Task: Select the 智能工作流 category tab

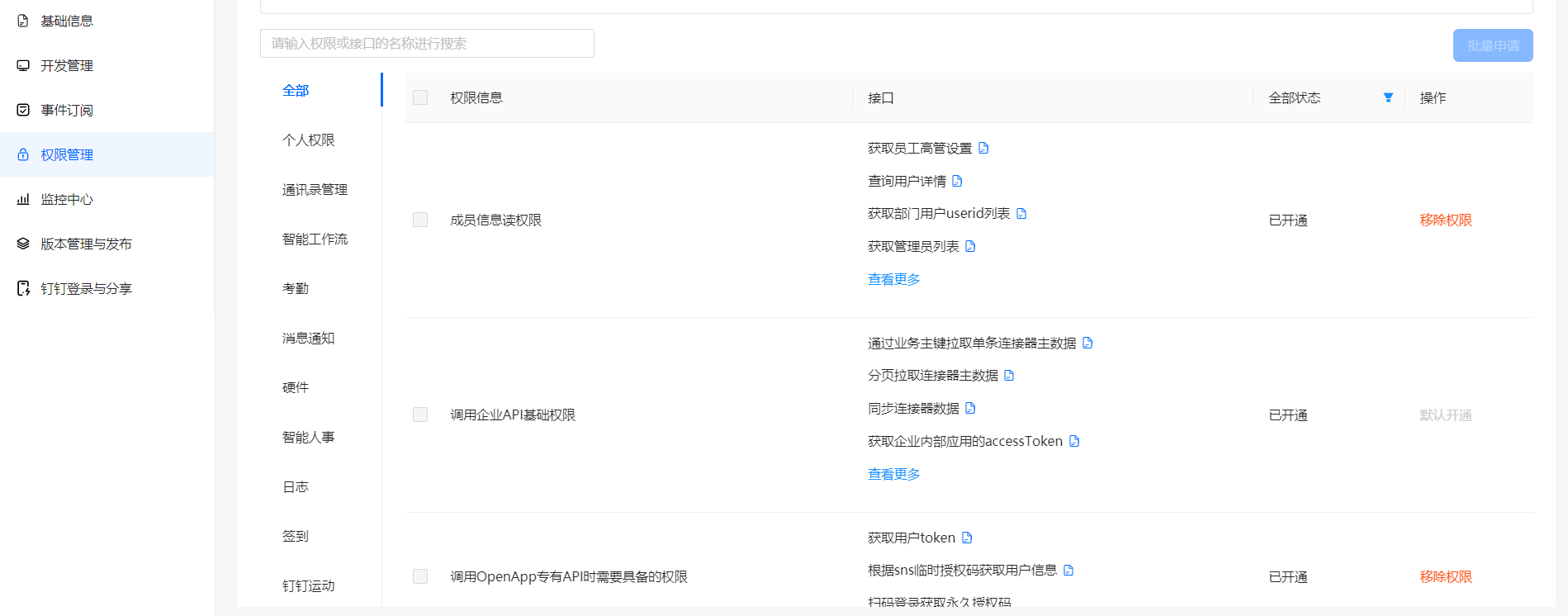Action: [315, 239]
